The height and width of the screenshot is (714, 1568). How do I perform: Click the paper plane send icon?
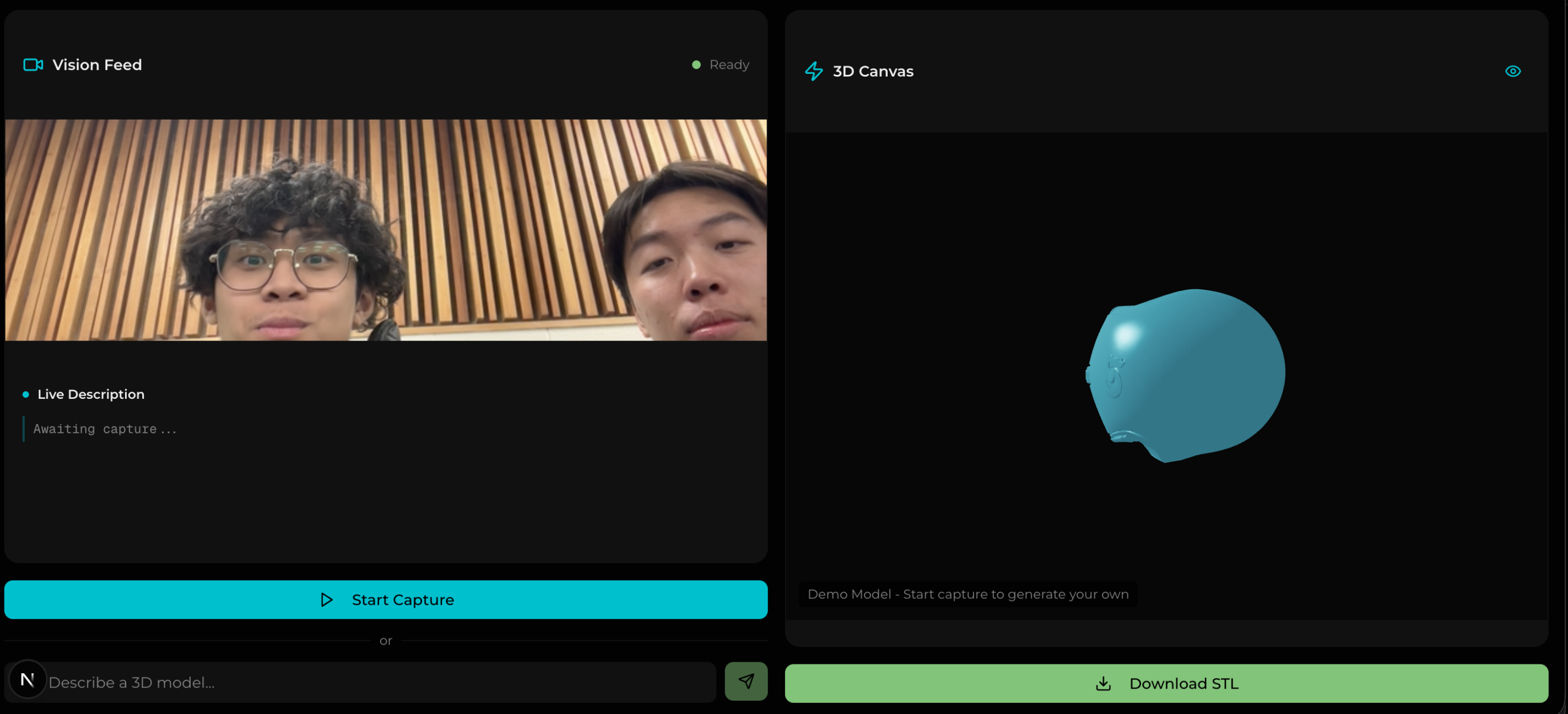click(x=745, y=681)
